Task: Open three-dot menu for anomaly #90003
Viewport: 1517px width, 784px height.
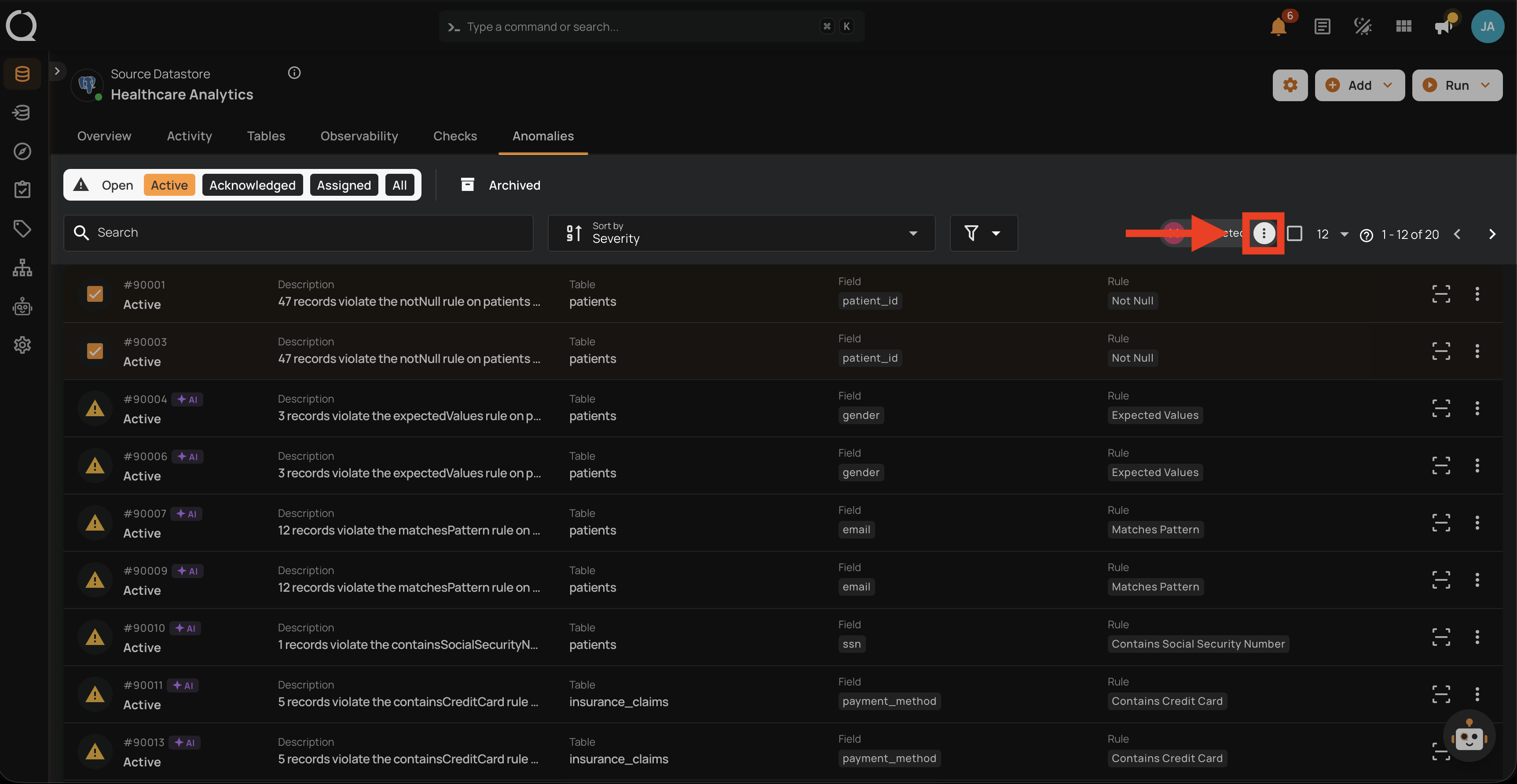Action: tap(1477, 351)
